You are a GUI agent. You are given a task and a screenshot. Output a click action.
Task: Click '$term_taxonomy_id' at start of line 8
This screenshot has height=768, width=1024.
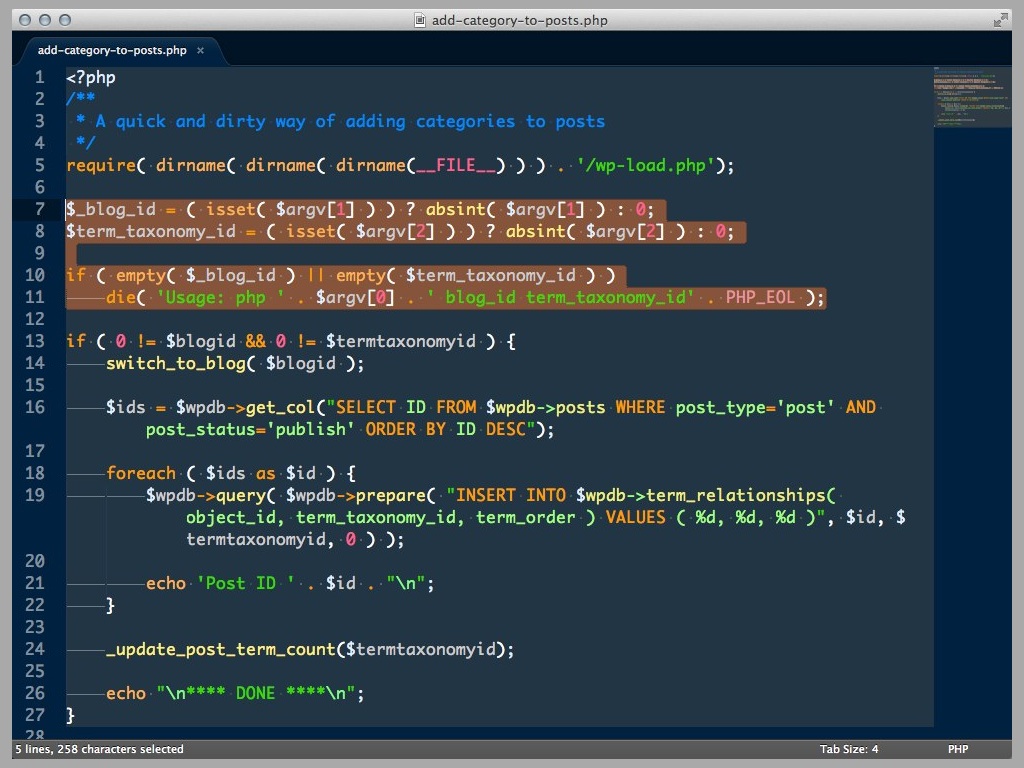(x=151, y=231)
